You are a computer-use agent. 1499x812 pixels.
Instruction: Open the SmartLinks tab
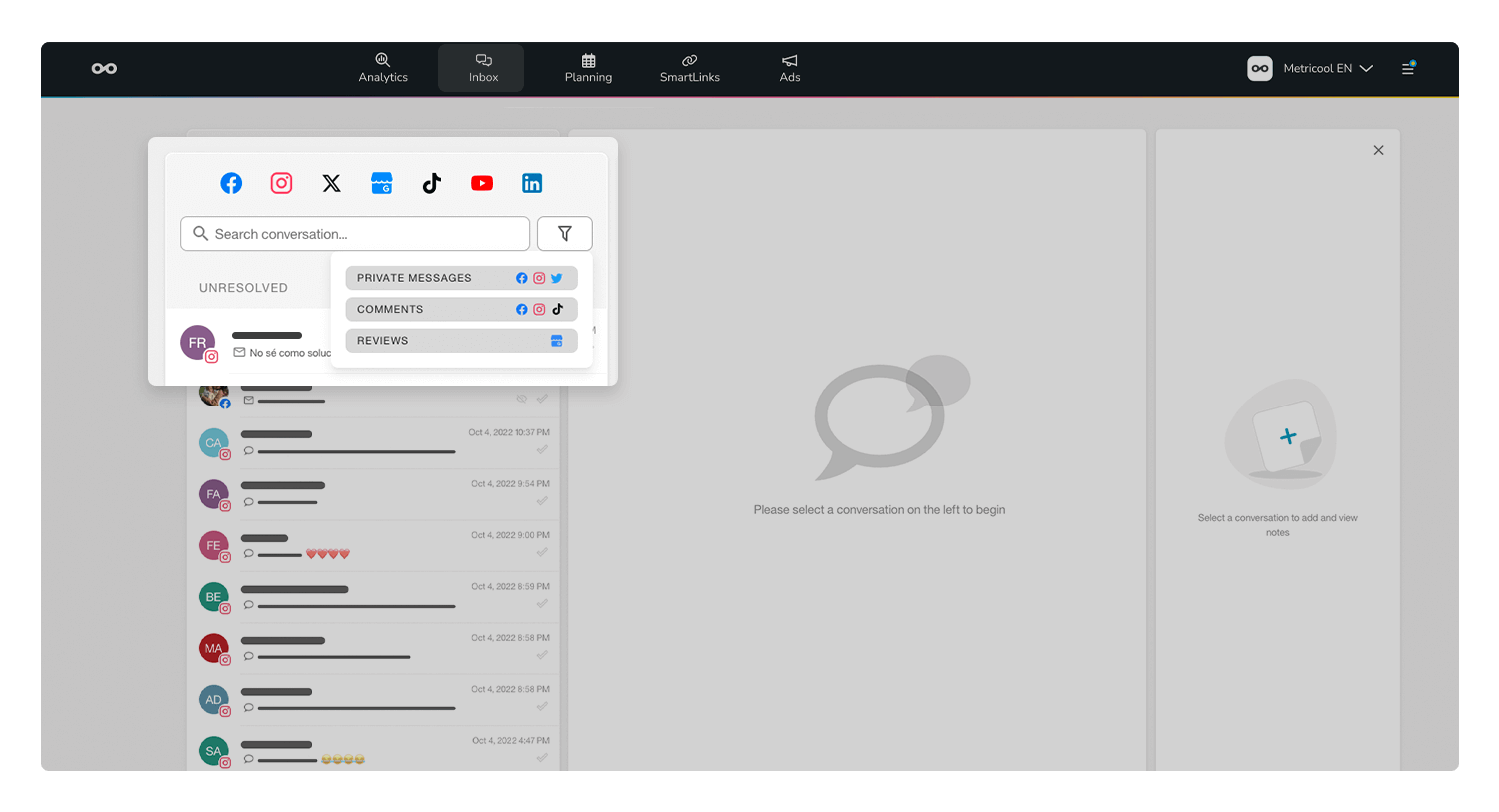(x=690, y=68)
